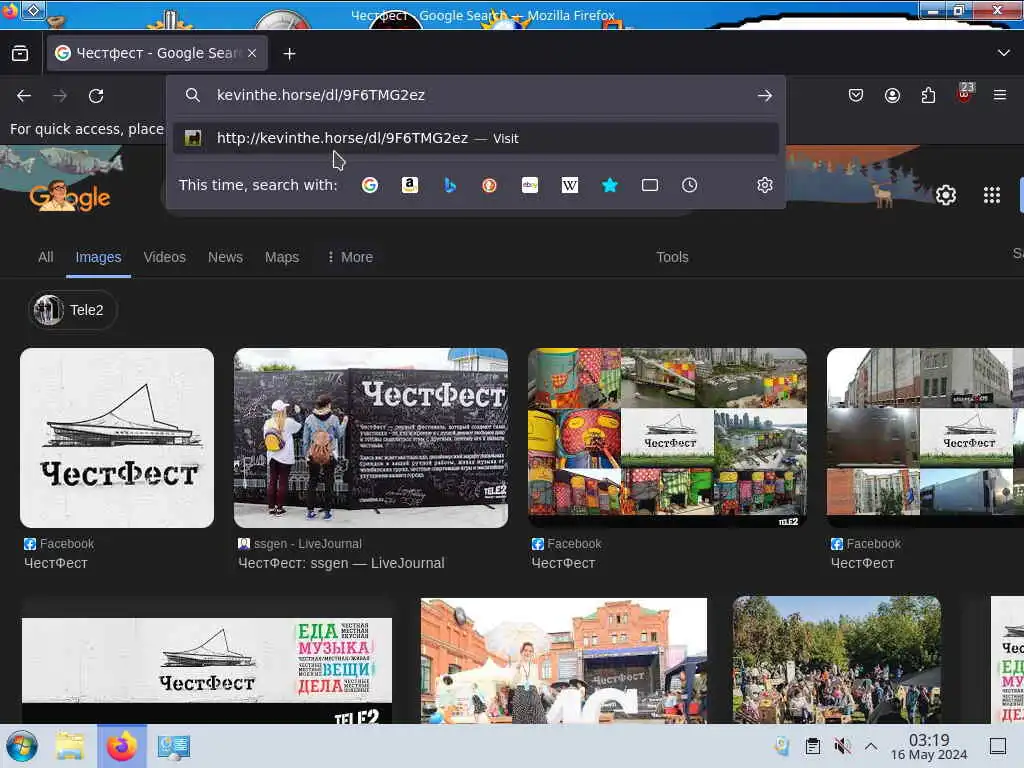1024x768 pixels.
Task: Open the window menu icon in title bar
Action: click(x=33, y=10)
